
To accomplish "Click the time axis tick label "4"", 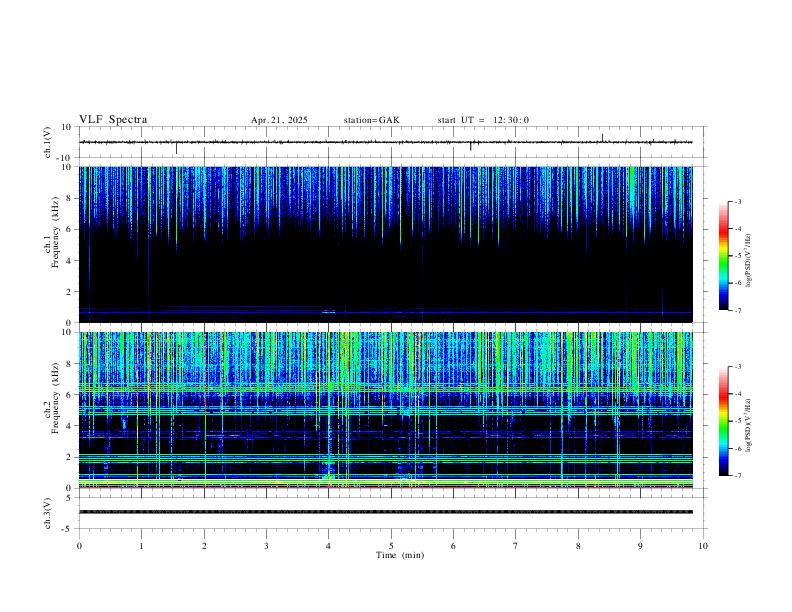I will tap(329, 546).
